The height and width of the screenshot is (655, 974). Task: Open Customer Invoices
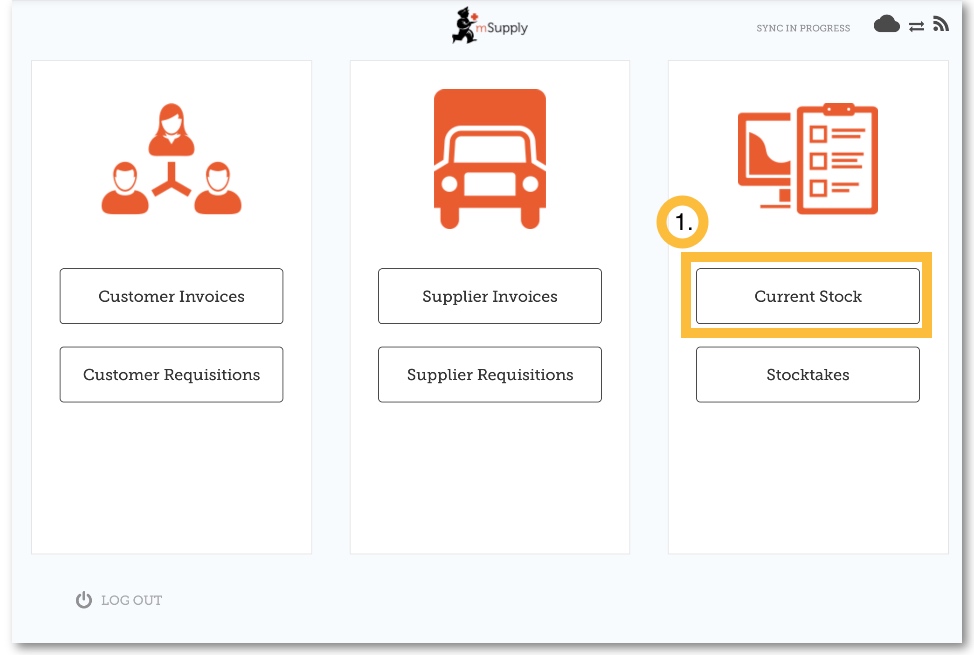pyautogui.click(x=171, y=296)
